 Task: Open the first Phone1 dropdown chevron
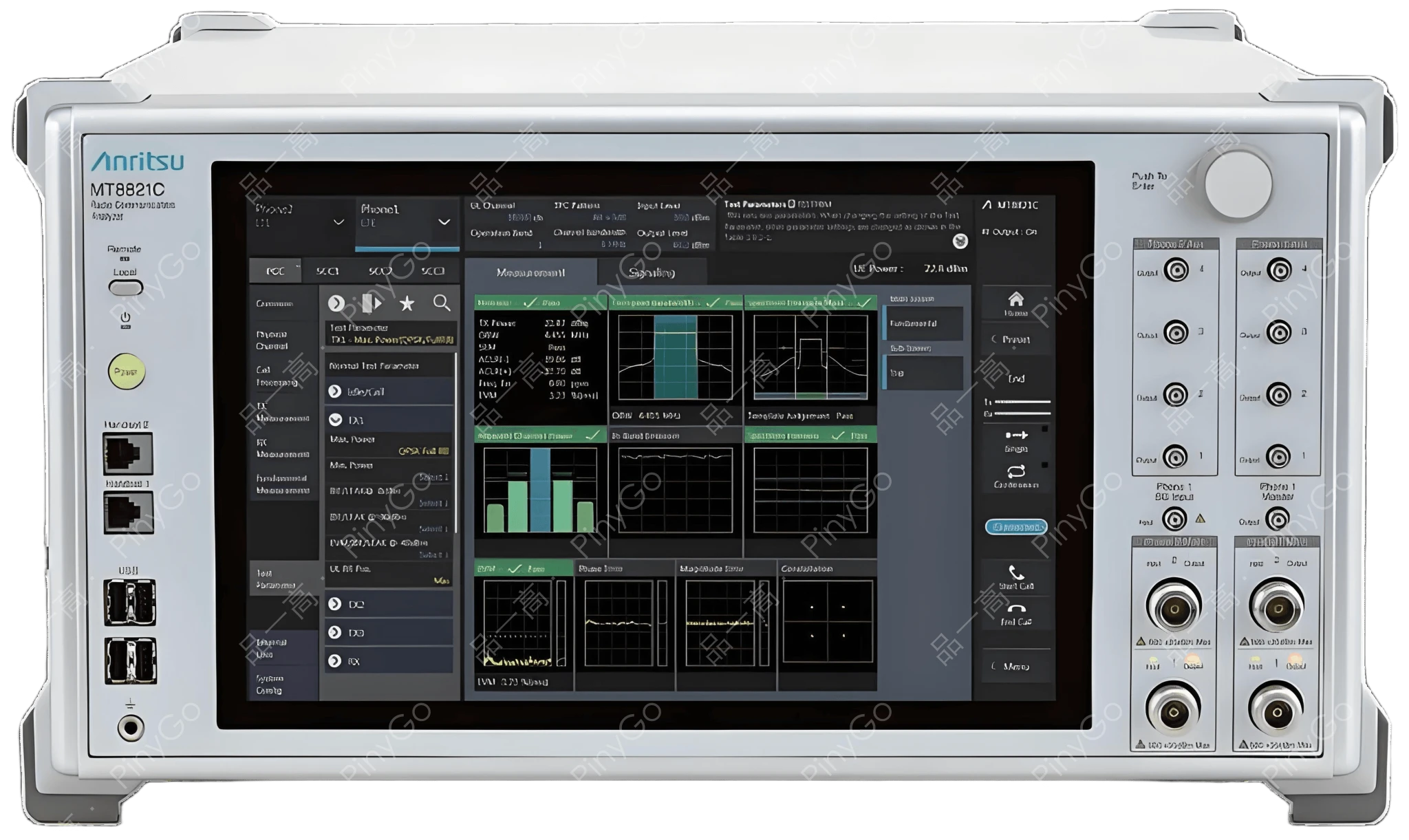click(338, 222)
